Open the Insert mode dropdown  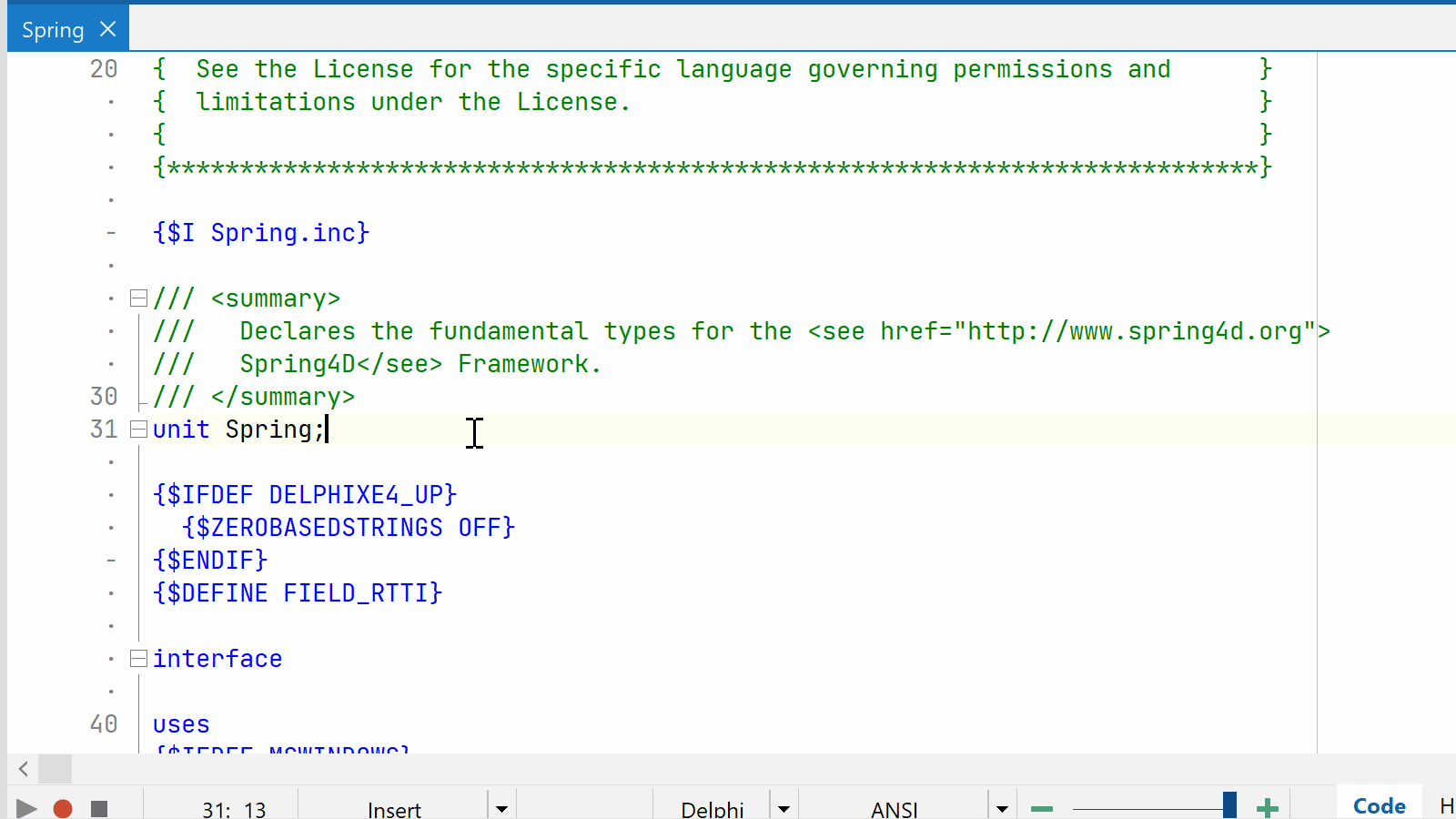pyautogui.click(x=501, y=808)
